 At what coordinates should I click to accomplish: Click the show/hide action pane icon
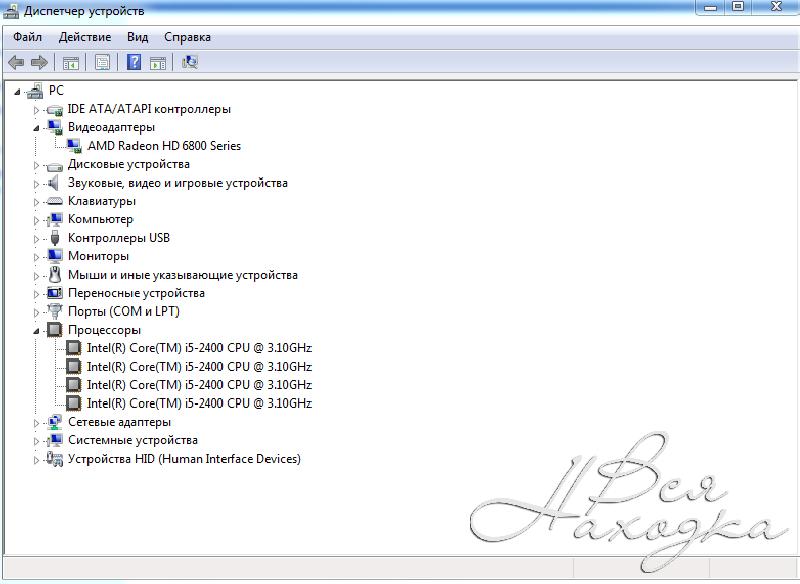point(158,62)
